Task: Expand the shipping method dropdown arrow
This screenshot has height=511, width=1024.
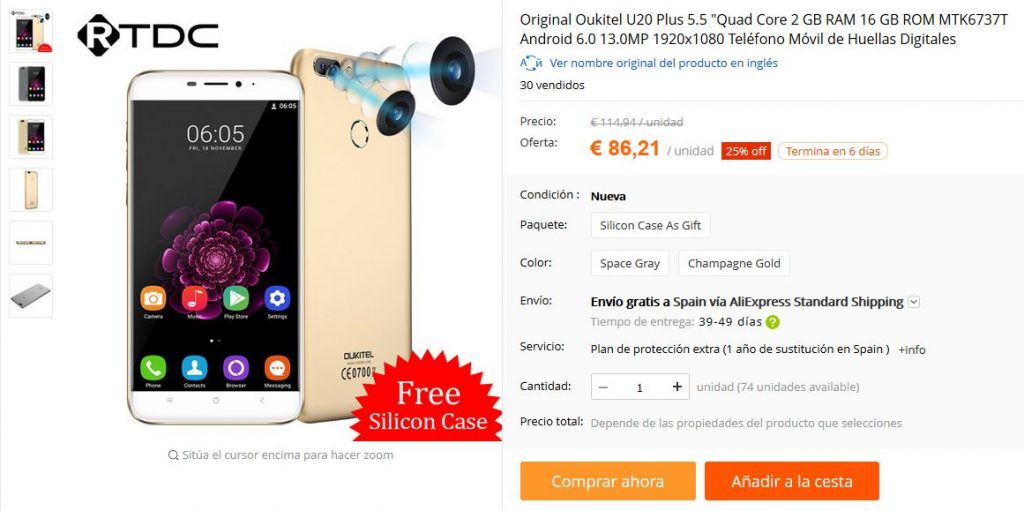Action: click(x=914, y=302)
